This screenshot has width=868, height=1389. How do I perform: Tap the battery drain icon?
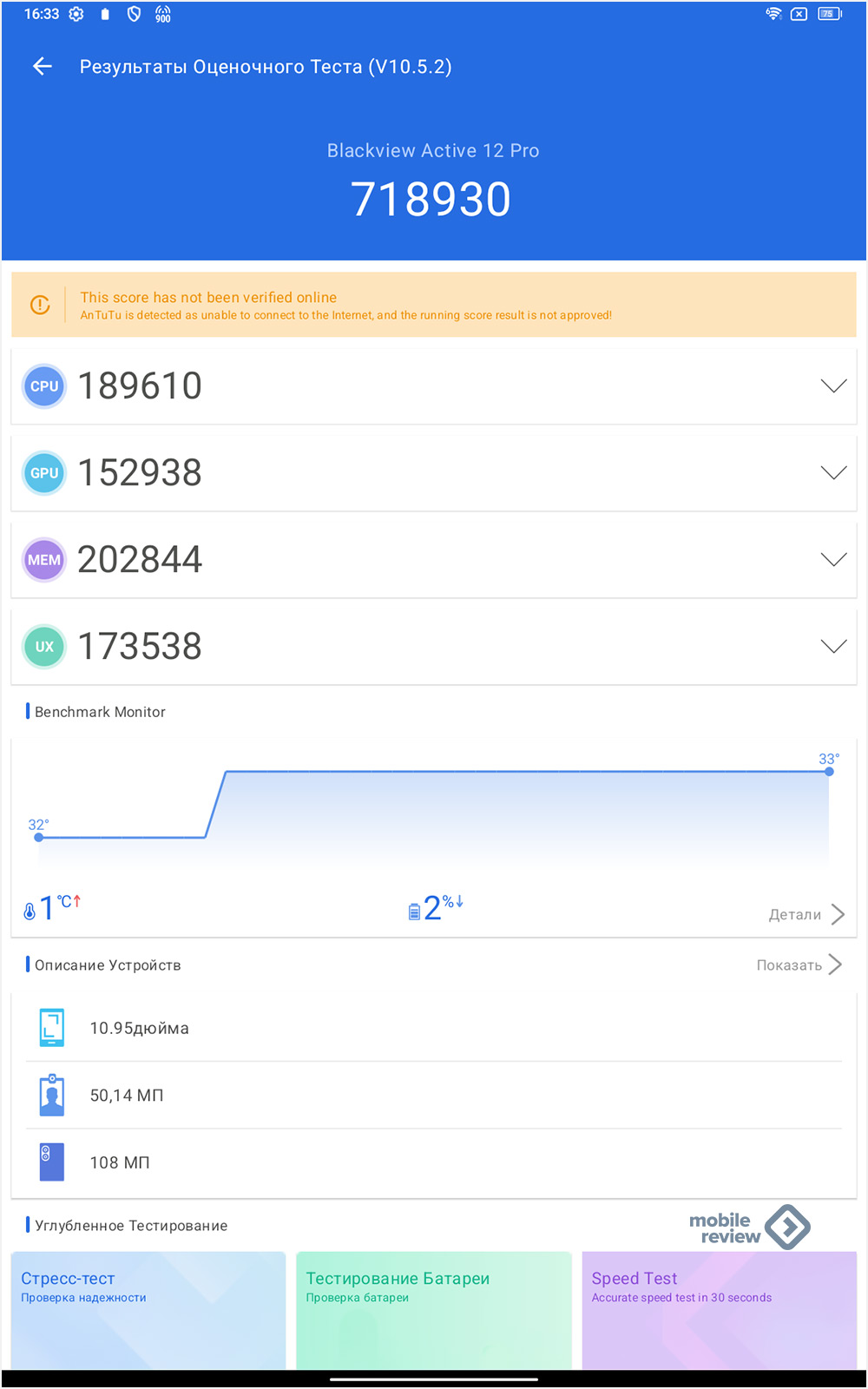pyautogui.click(x=414, y=911)
